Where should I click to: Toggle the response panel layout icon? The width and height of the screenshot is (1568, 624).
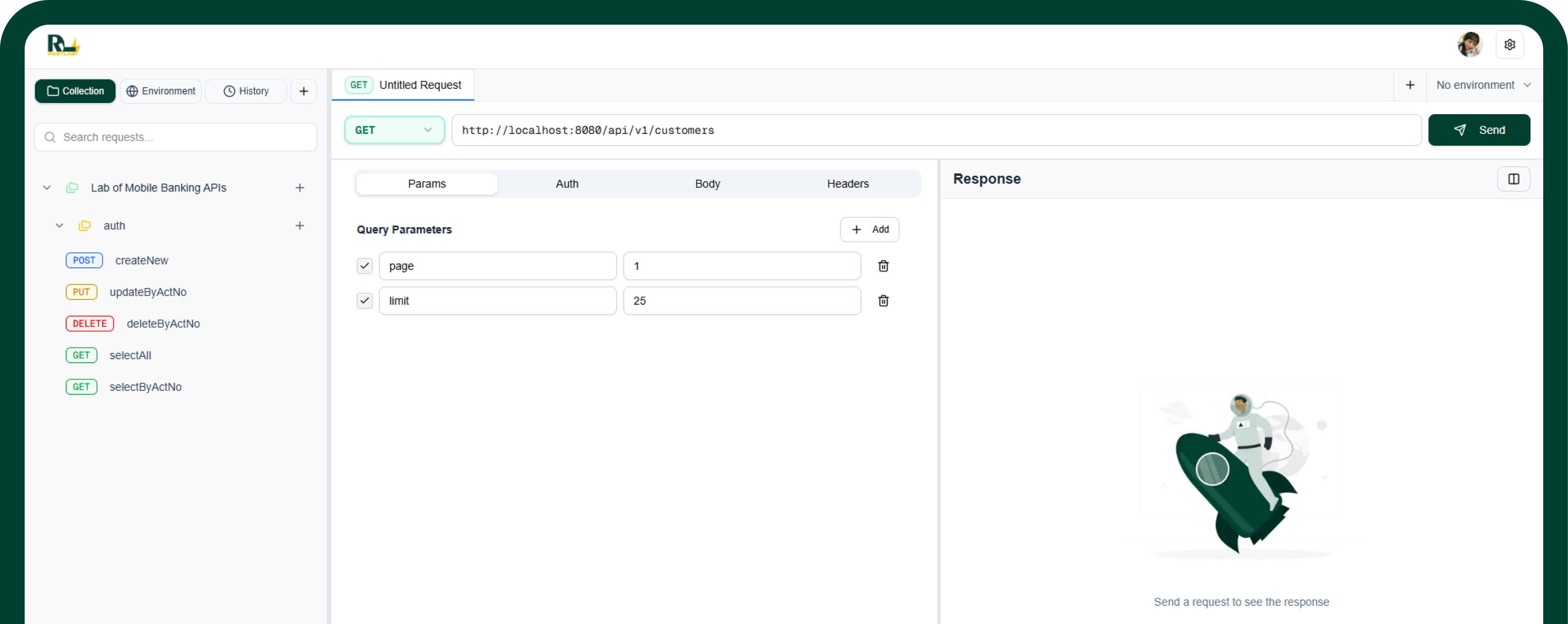[1513, 179]
